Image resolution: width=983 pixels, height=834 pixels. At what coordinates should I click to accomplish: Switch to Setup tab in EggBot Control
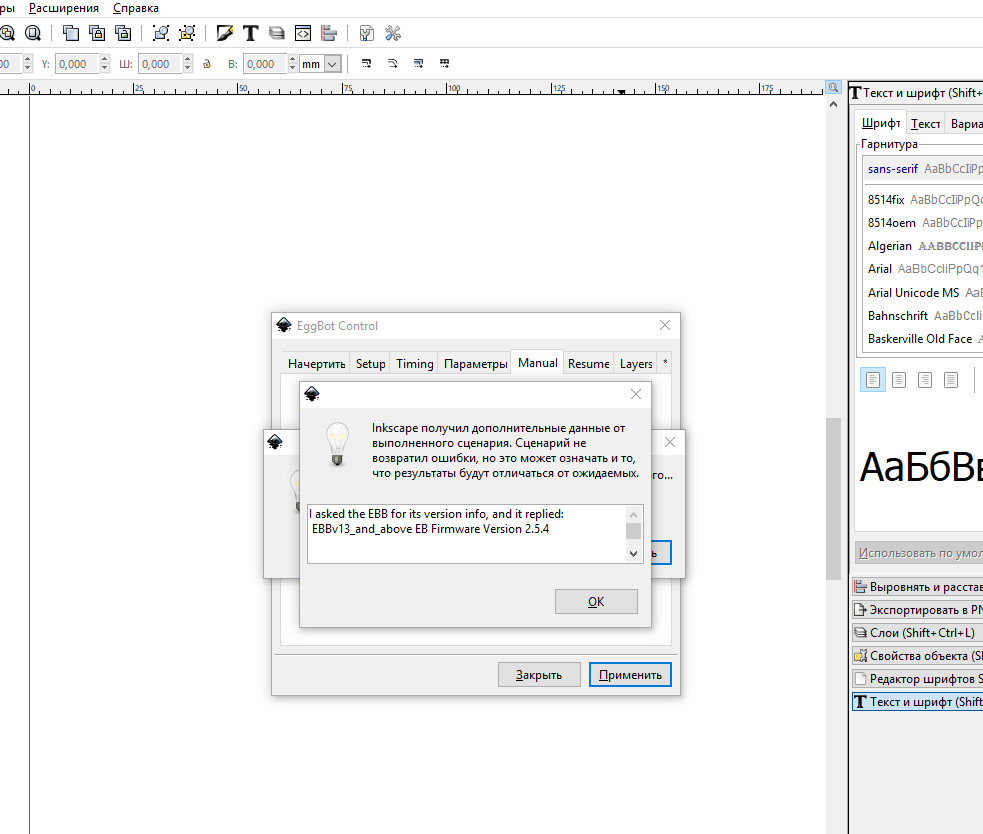click(x=371, y=364)
